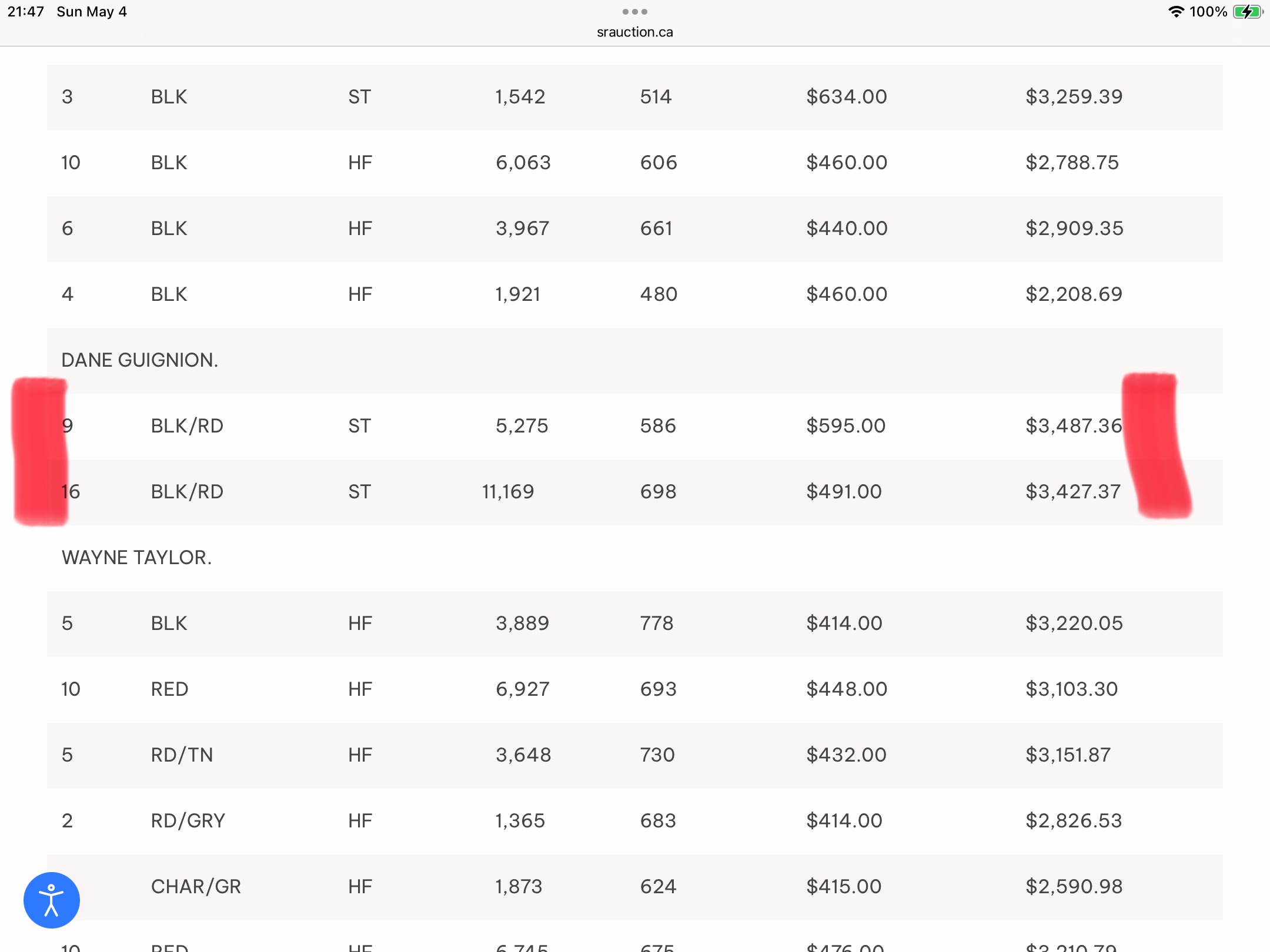This screenshot has width=1270, height=952.
Task: Select the DANE GUIGNION seller row
Action: pos(635,360)
